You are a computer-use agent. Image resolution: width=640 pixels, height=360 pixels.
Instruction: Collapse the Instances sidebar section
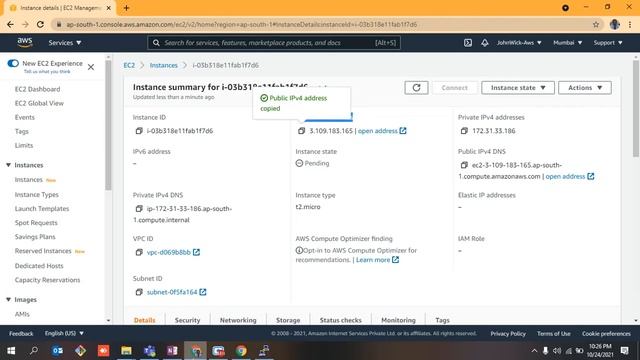[x=8, y=165]
